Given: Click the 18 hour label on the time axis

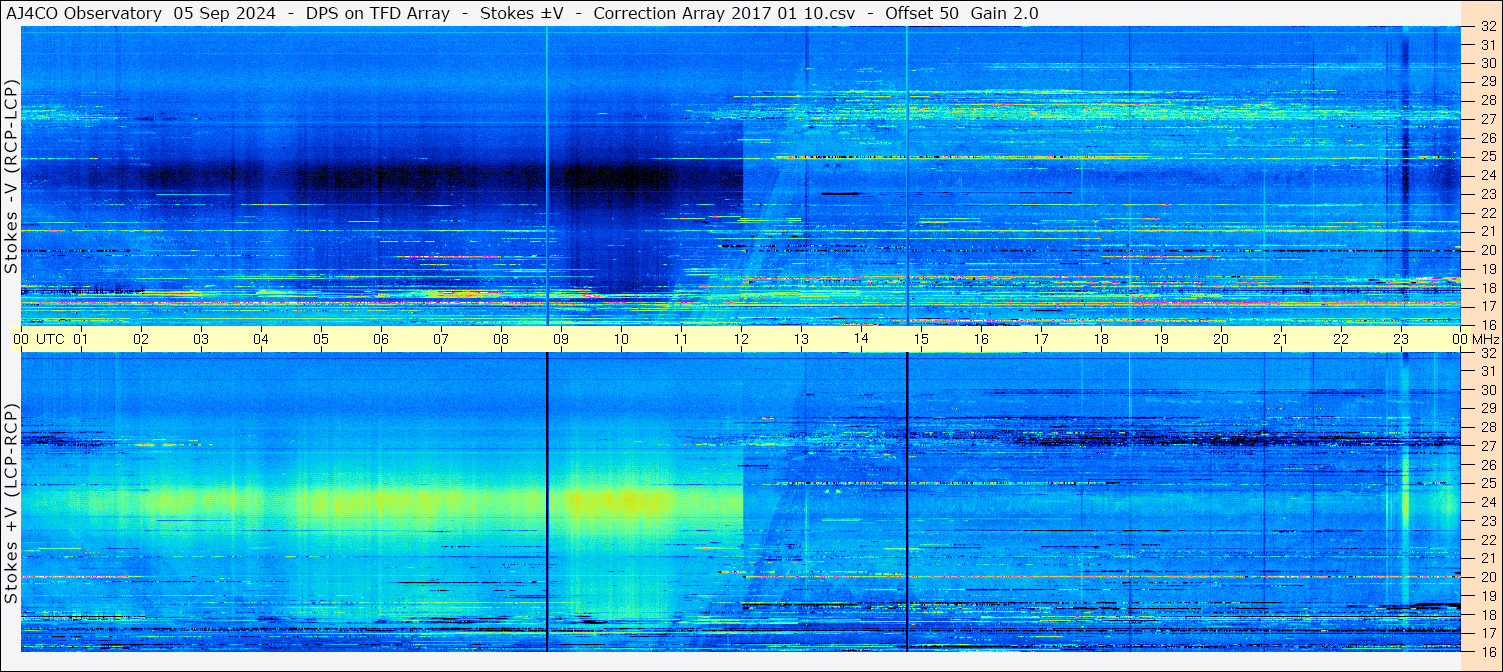Looking at the screenshot, I should click(1101, 340).
